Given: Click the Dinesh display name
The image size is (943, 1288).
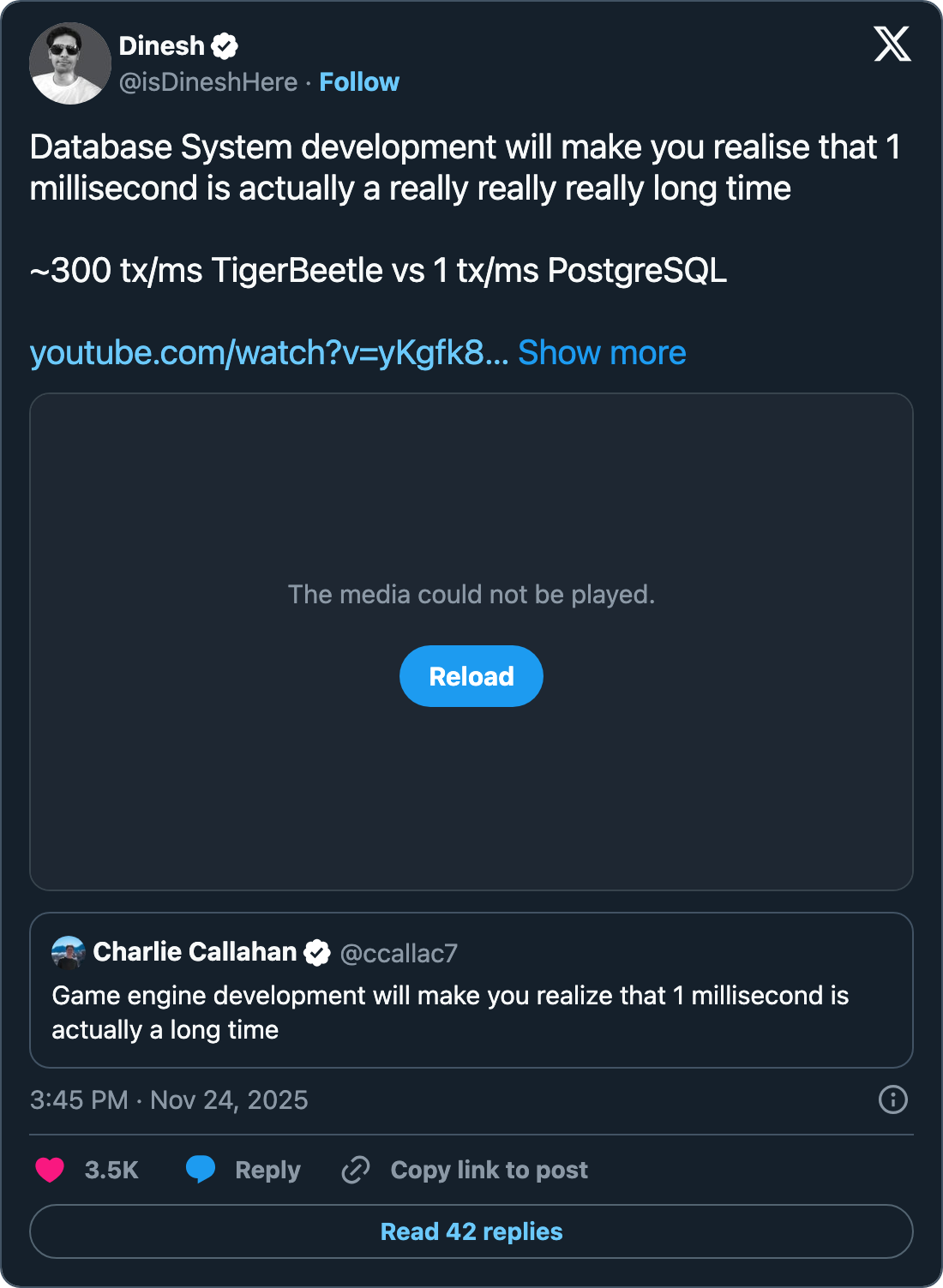Looking at the screenshot, I should [161, 46].
